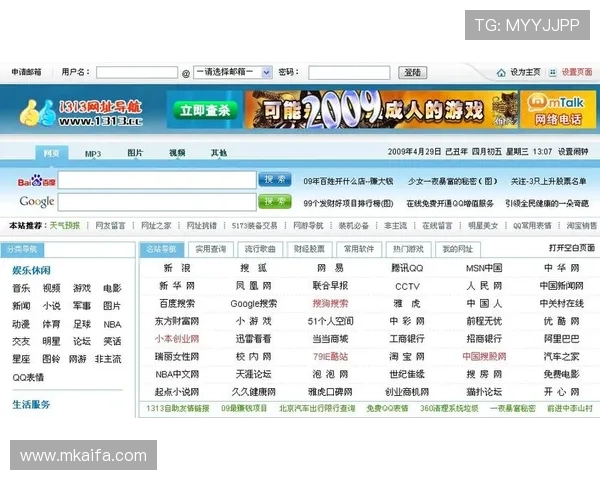The image size is (600, 480).
Task: Click the red 设置页面 link
Action: click(x=577, y=72)
